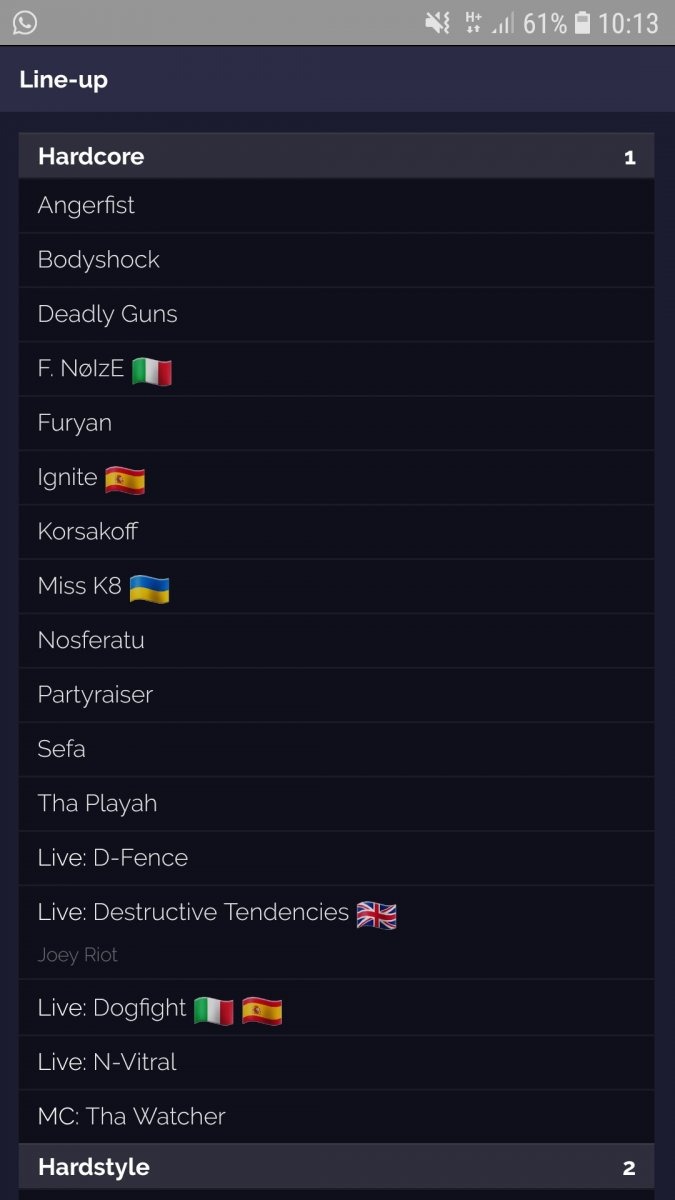Screen dimensions: 675x1200
Task: Tap the muted sound status icon
Action: (437, 22)
